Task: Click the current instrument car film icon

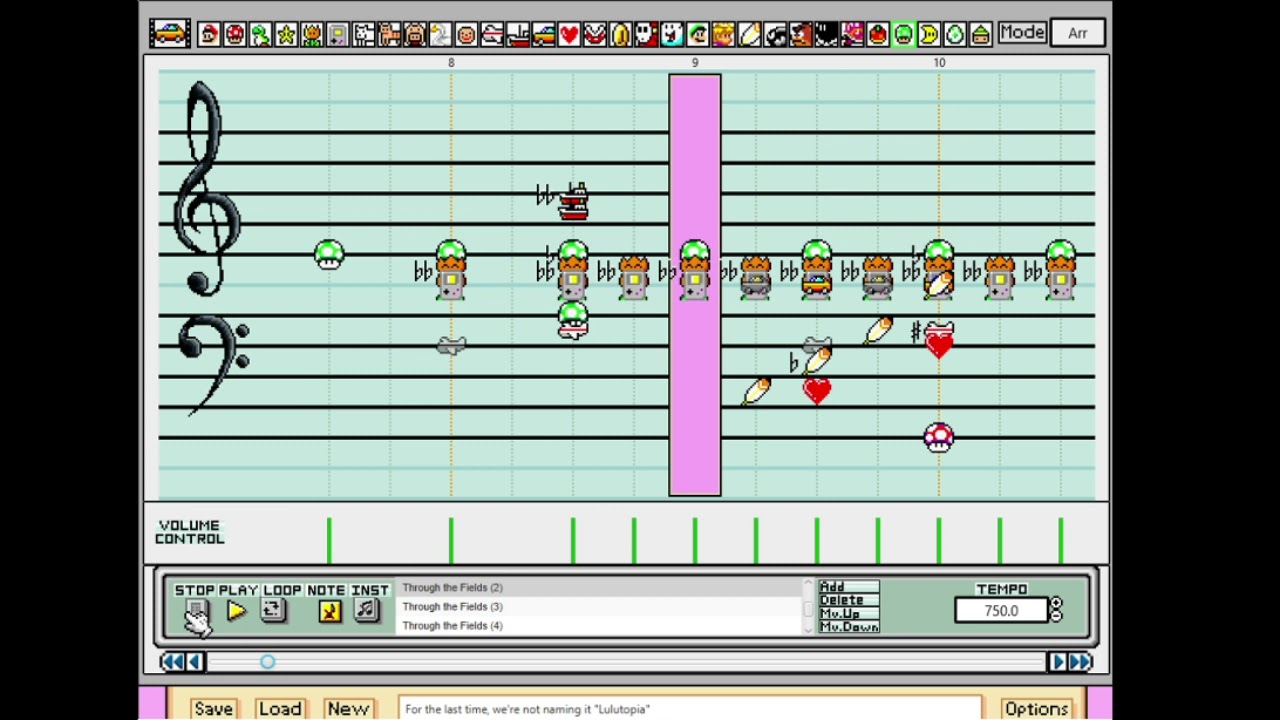Action: tap(170, 33)
